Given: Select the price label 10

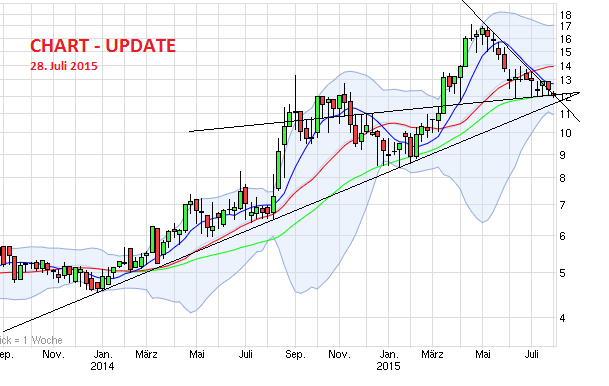Looking at the screenshot, I should (x=566, y=133).
